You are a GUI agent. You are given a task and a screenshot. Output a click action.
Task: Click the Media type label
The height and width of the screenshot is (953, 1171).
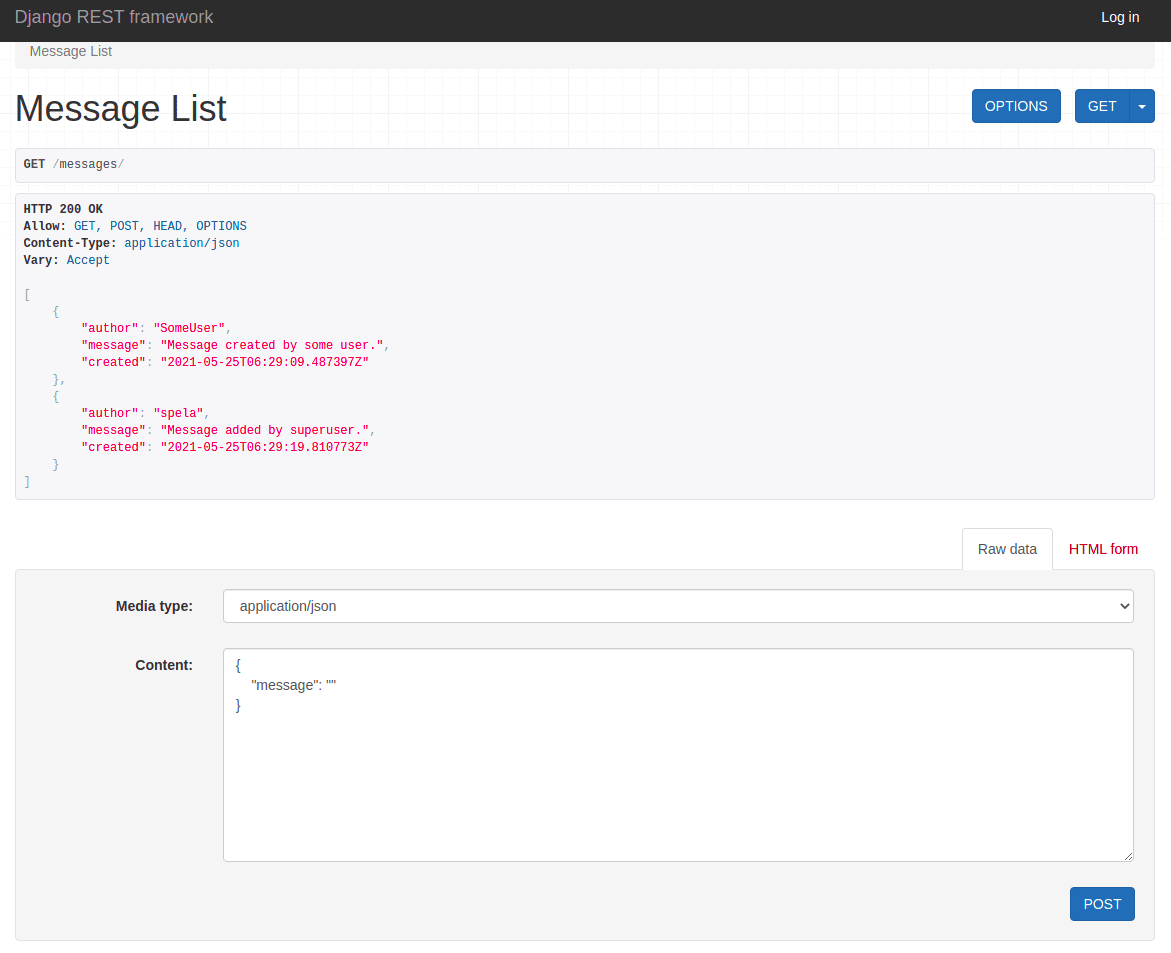[154, 606]
